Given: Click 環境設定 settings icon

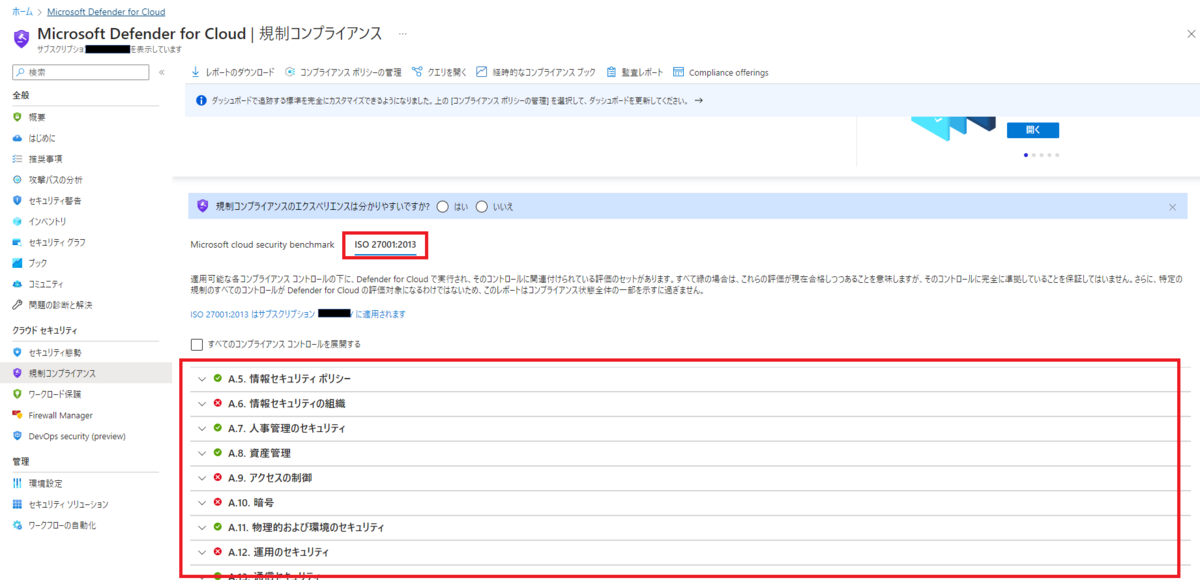Looking at the screenshot, I should 17,483.
